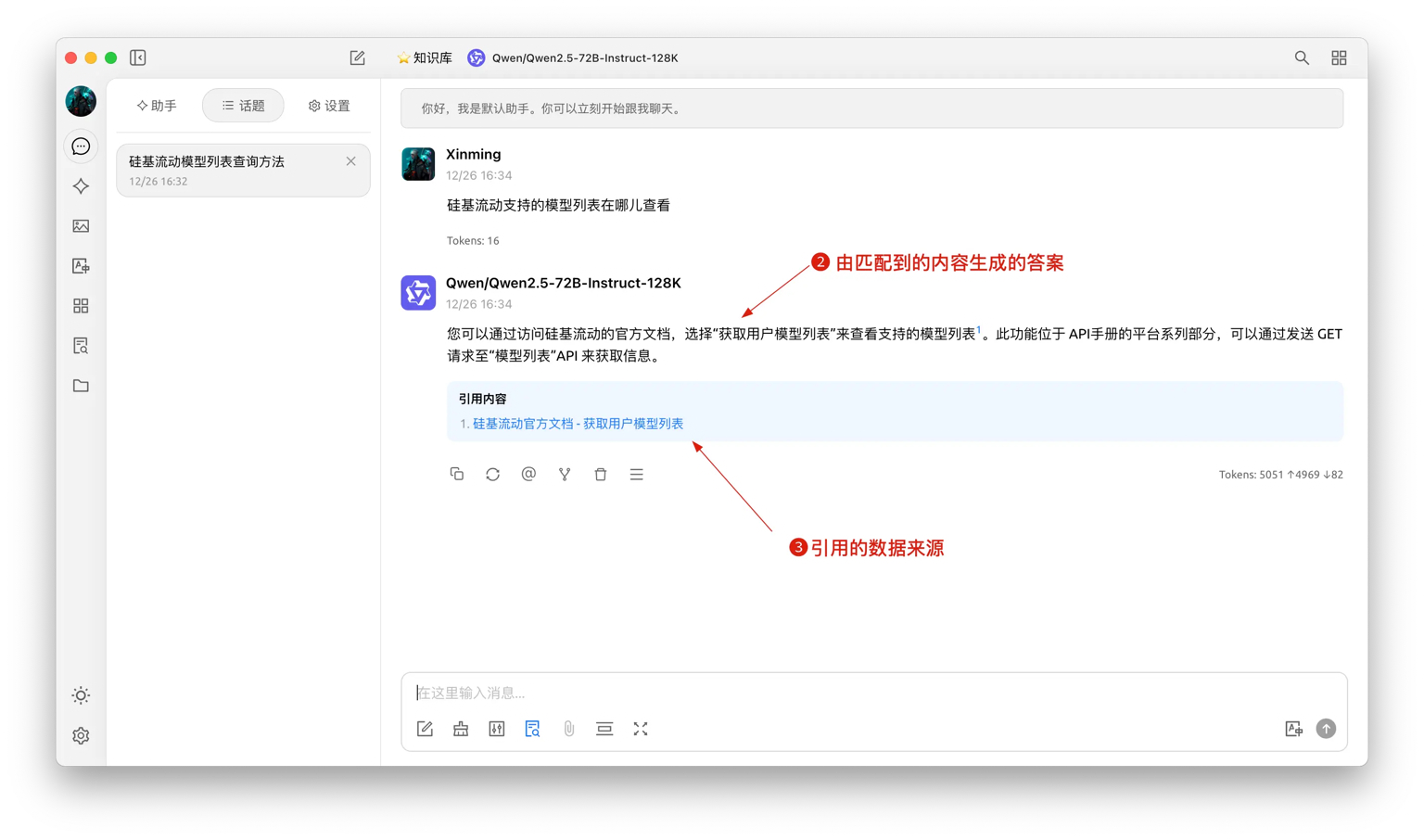Clear the context using the broom icon

click(x=461, y=729)
